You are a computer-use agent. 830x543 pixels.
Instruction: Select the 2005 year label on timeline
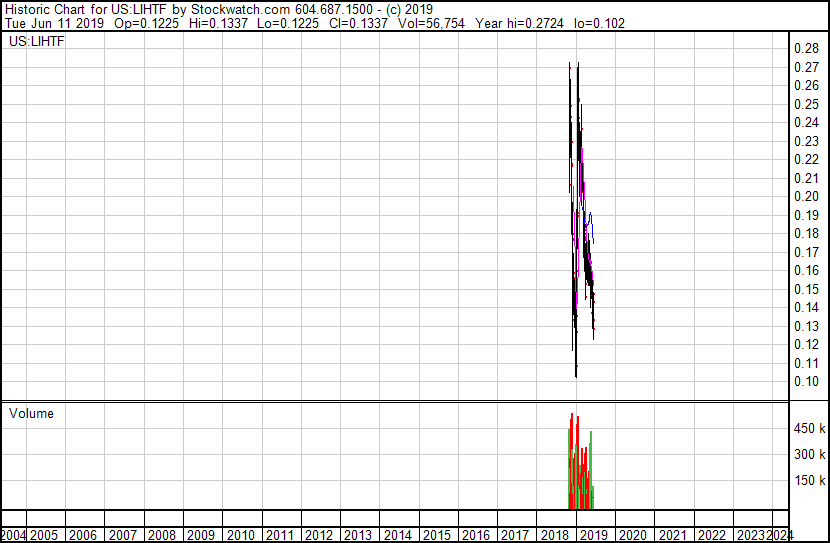pyautogui.click(x=43, y=535)
